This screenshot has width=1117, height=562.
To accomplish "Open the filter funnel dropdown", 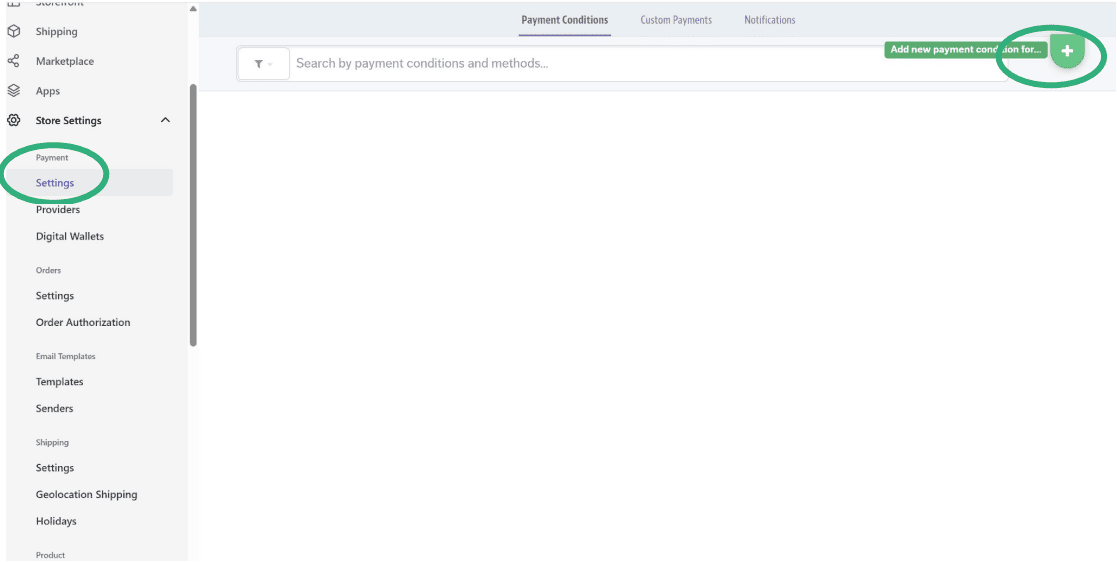I will point(263,64).
